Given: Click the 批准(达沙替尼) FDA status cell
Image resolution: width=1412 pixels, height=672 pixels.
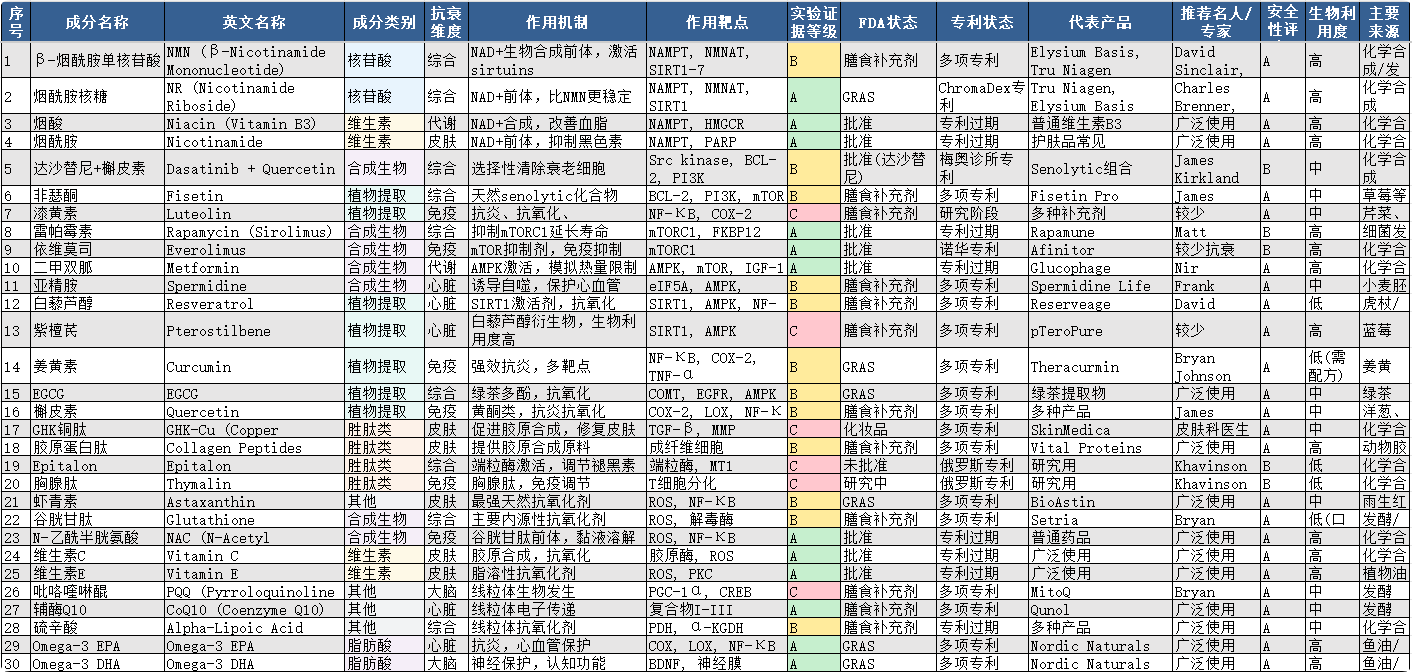Looking at the screenshot, I should pyautogui.click(x=888, y=168).
